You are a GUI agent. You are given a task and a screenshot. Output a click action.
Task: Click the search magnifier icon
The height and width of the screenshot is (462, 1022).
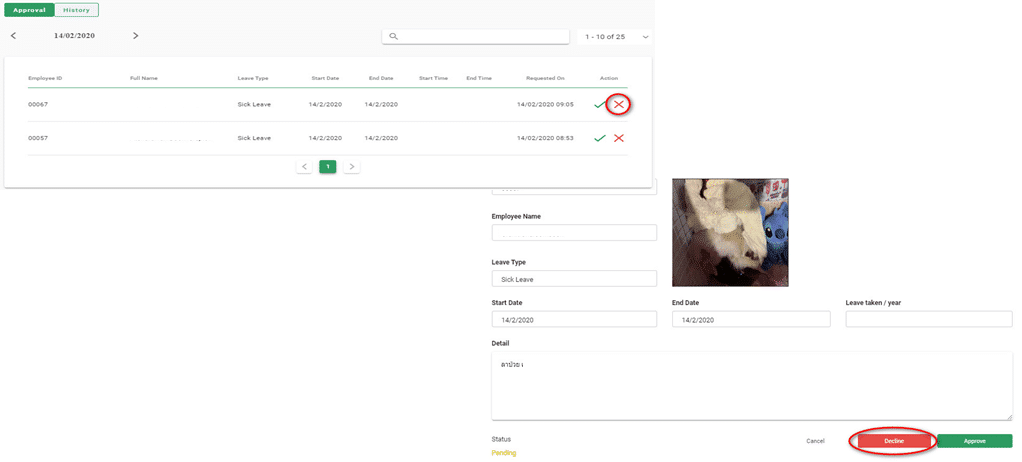[394, 36]
